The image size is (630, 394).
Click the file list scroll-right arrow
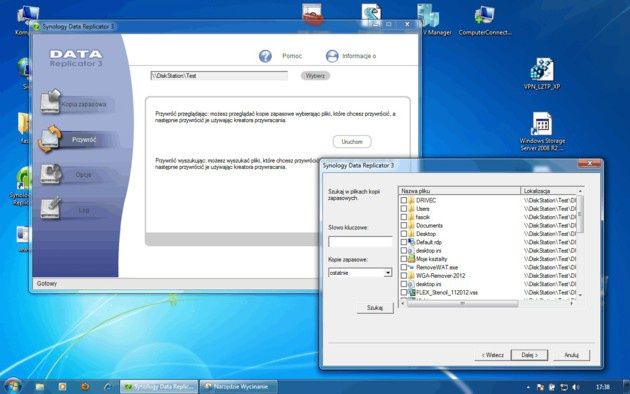571,304
